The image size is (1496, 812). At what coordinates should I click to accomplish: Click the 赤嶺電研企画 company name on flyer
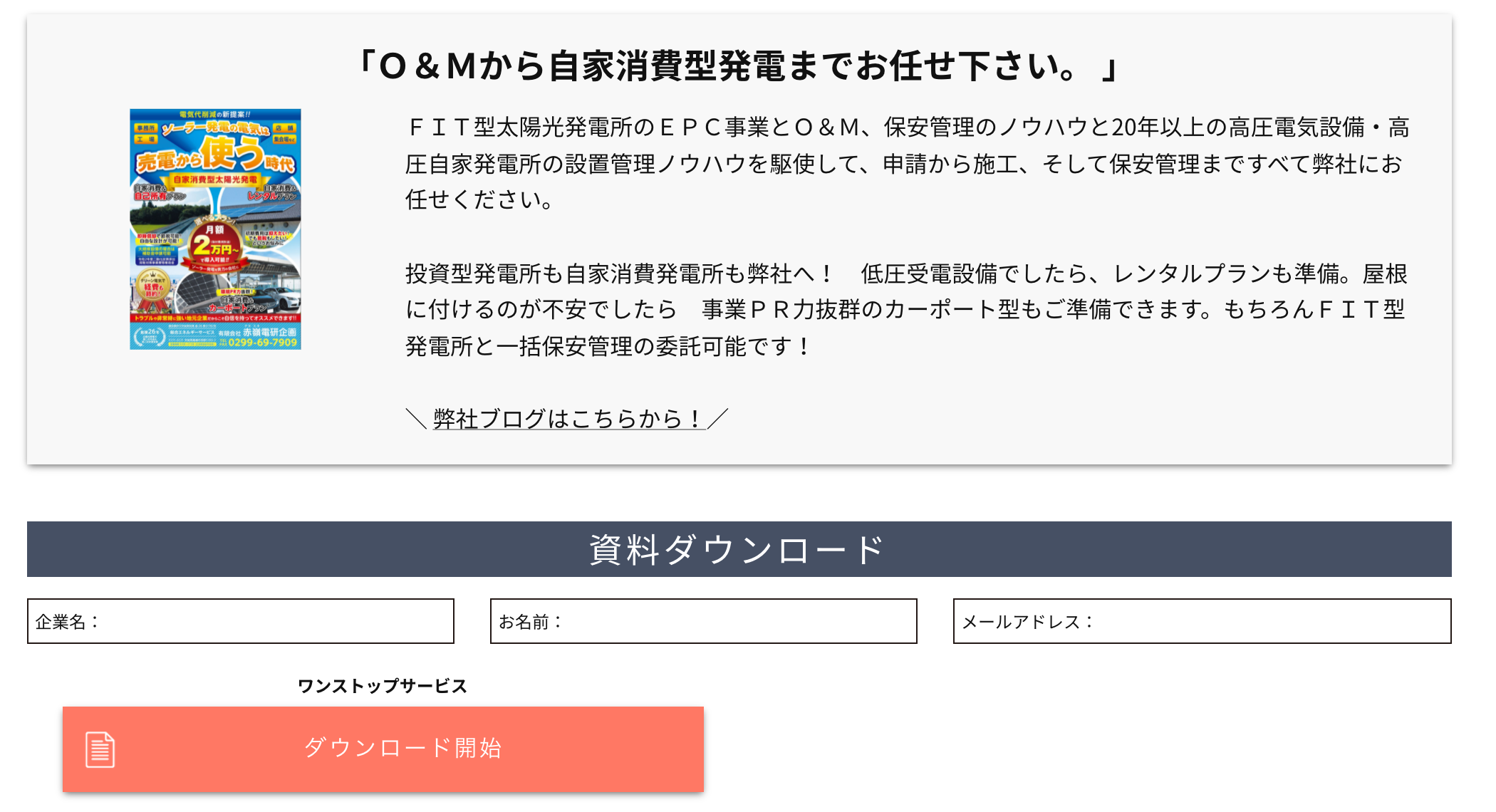(269, 332)
